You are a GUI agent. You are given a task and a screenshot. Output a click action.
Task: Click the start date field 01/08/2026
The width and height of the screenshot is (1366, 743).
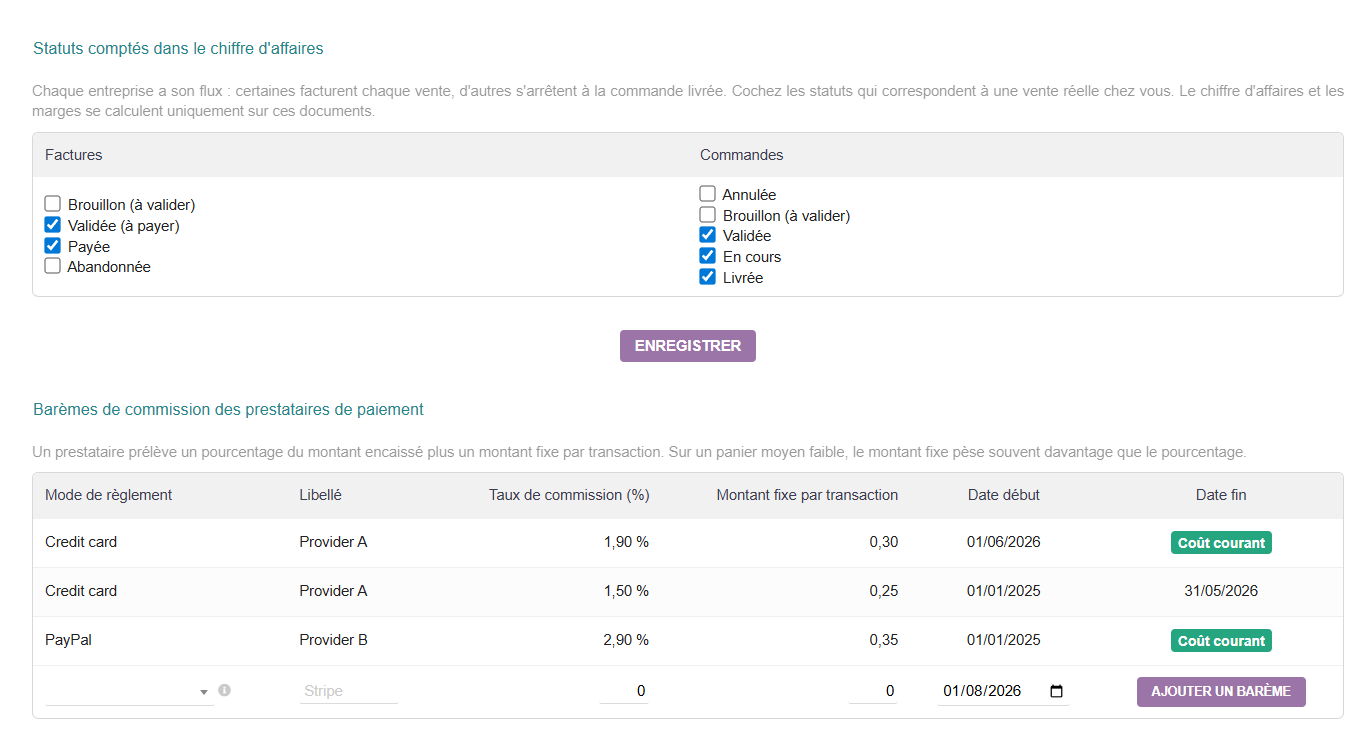click(x=1003, y=691)
